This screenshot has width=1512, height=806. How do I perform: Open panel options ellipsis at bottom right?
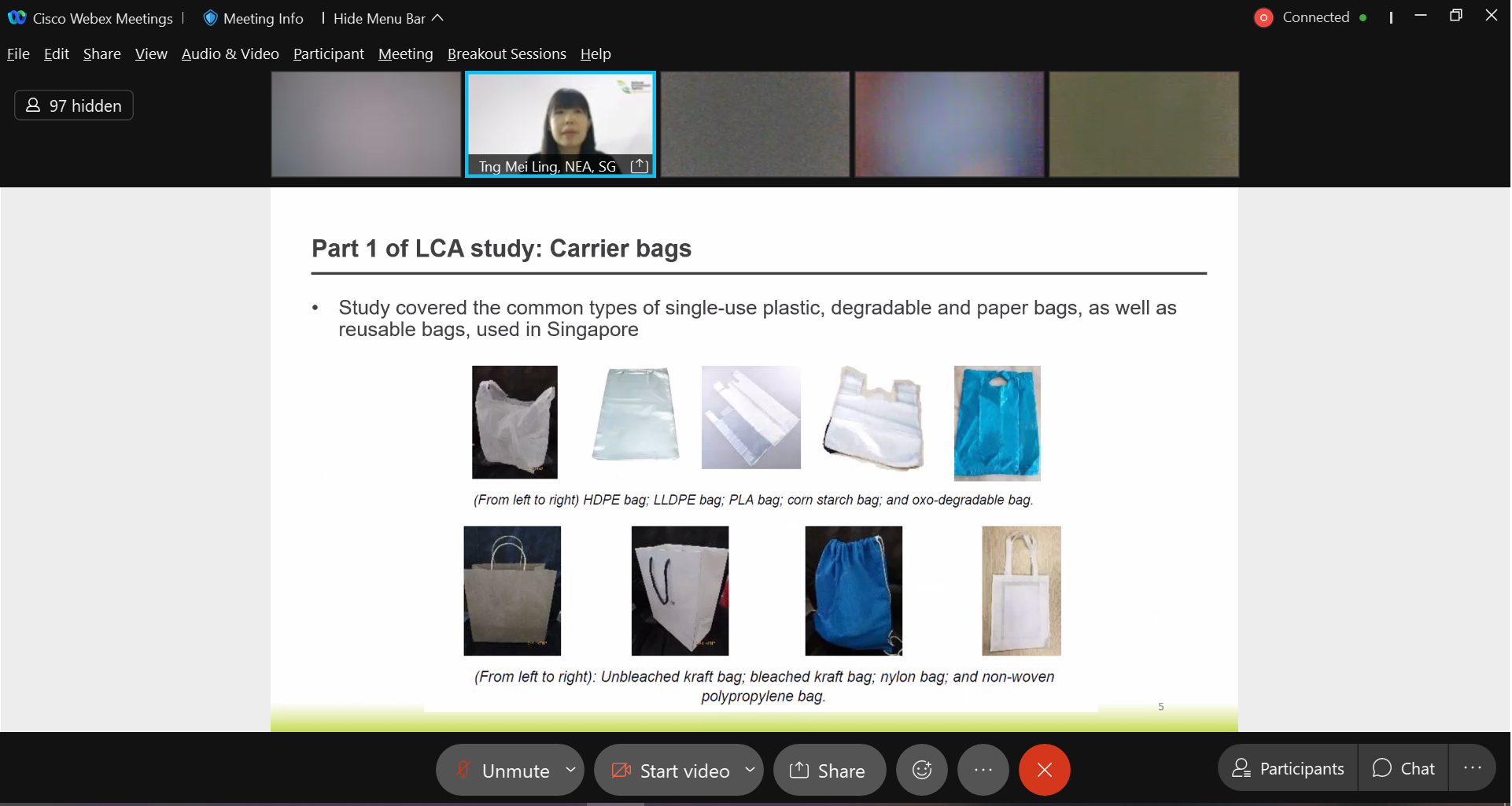click(1472, 768)
